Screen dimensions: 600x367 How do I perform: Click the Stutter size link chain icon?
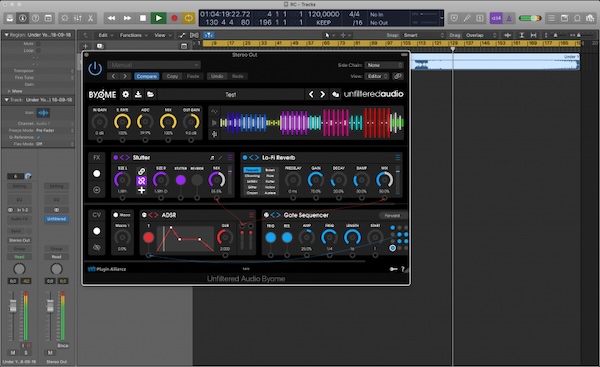click(x=141, y=171)
